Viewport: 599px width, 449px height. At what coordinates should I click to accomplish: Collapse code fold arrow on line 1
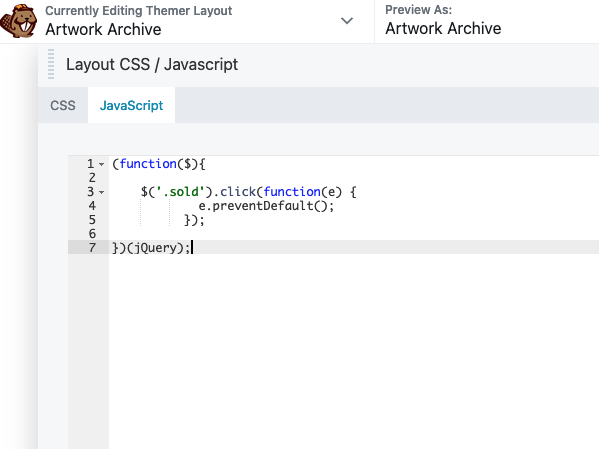(102, 165)
